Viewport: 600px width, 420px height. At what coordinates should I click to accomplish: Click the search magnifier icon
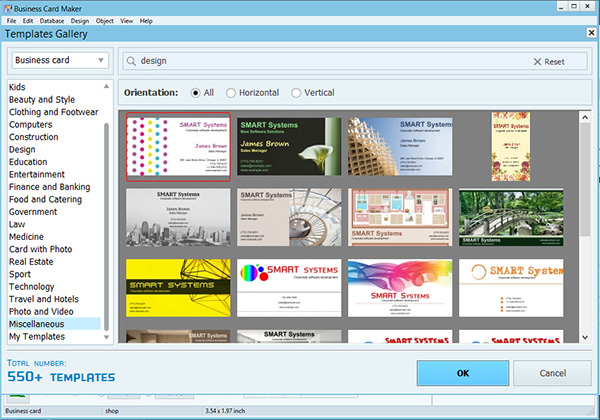point(130,61)
